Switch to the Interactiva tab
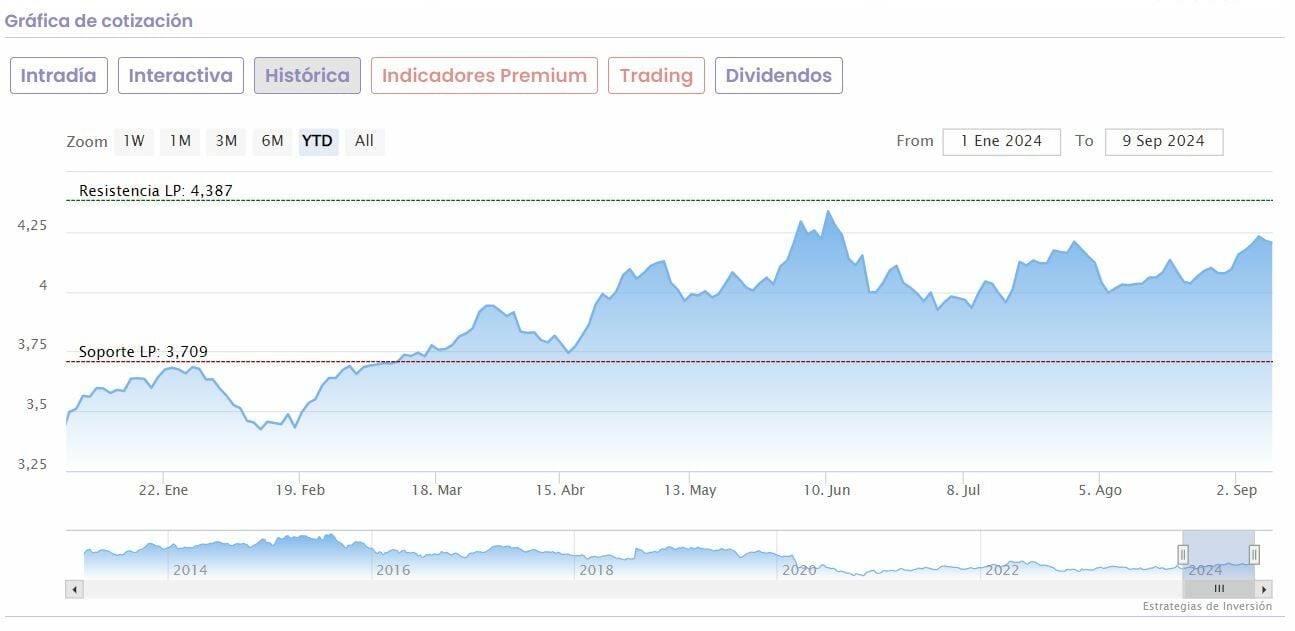Screen dimensions: 1295x631 coord(181,76)
